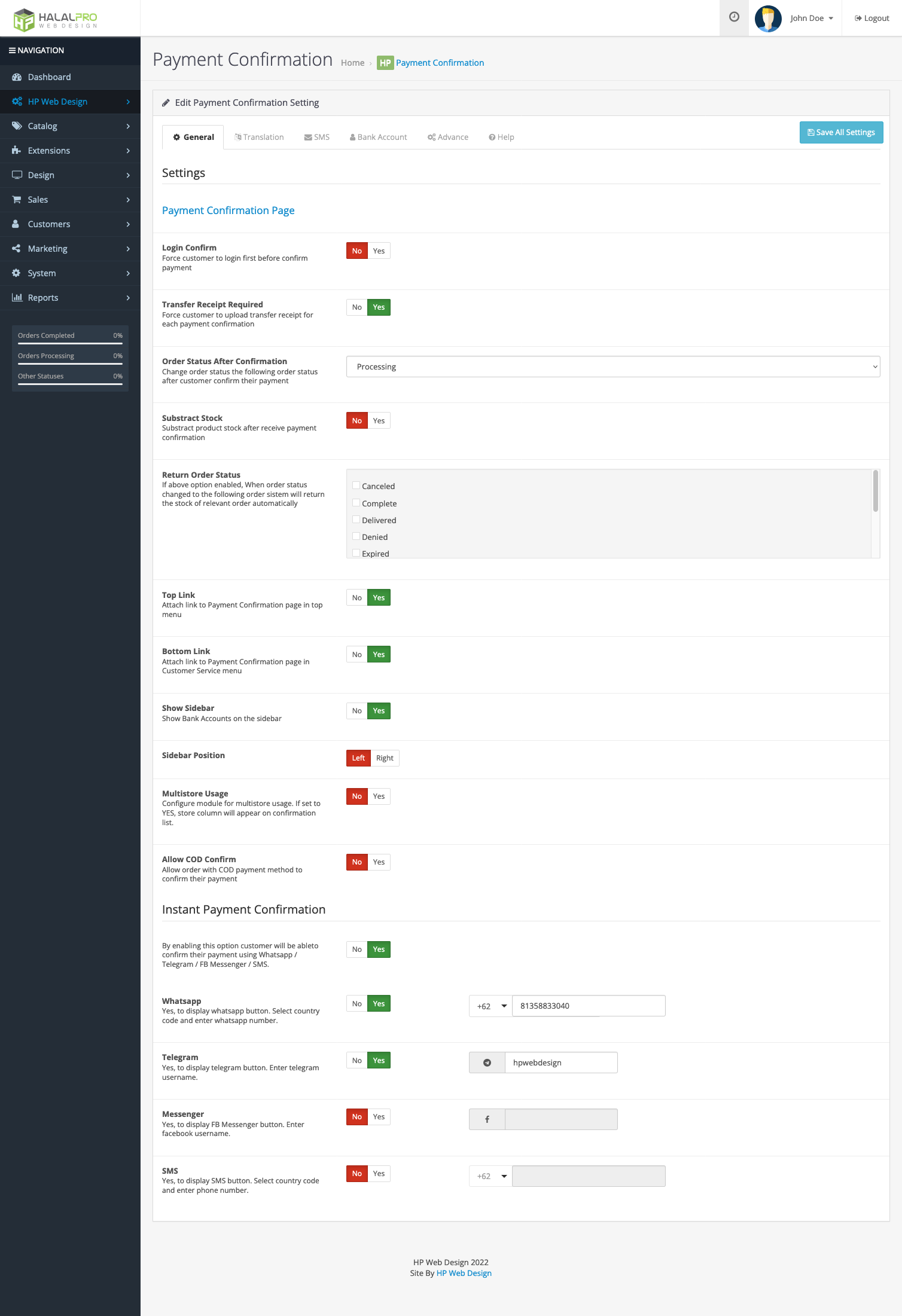Set Multistore Usage to Yes
Screen dimensions: 902x1316
(x=379, y=796)
